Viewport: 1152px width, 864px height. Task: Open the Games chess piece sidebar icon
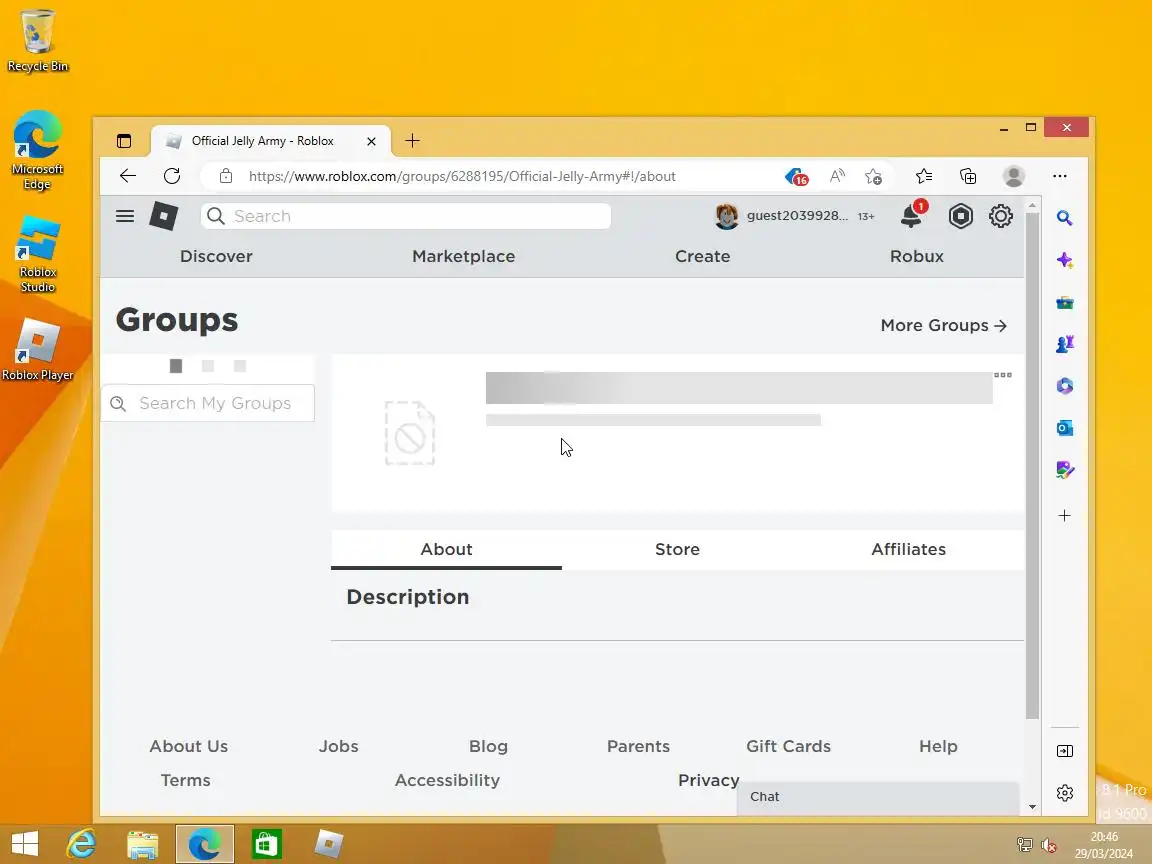[1065, 344]
